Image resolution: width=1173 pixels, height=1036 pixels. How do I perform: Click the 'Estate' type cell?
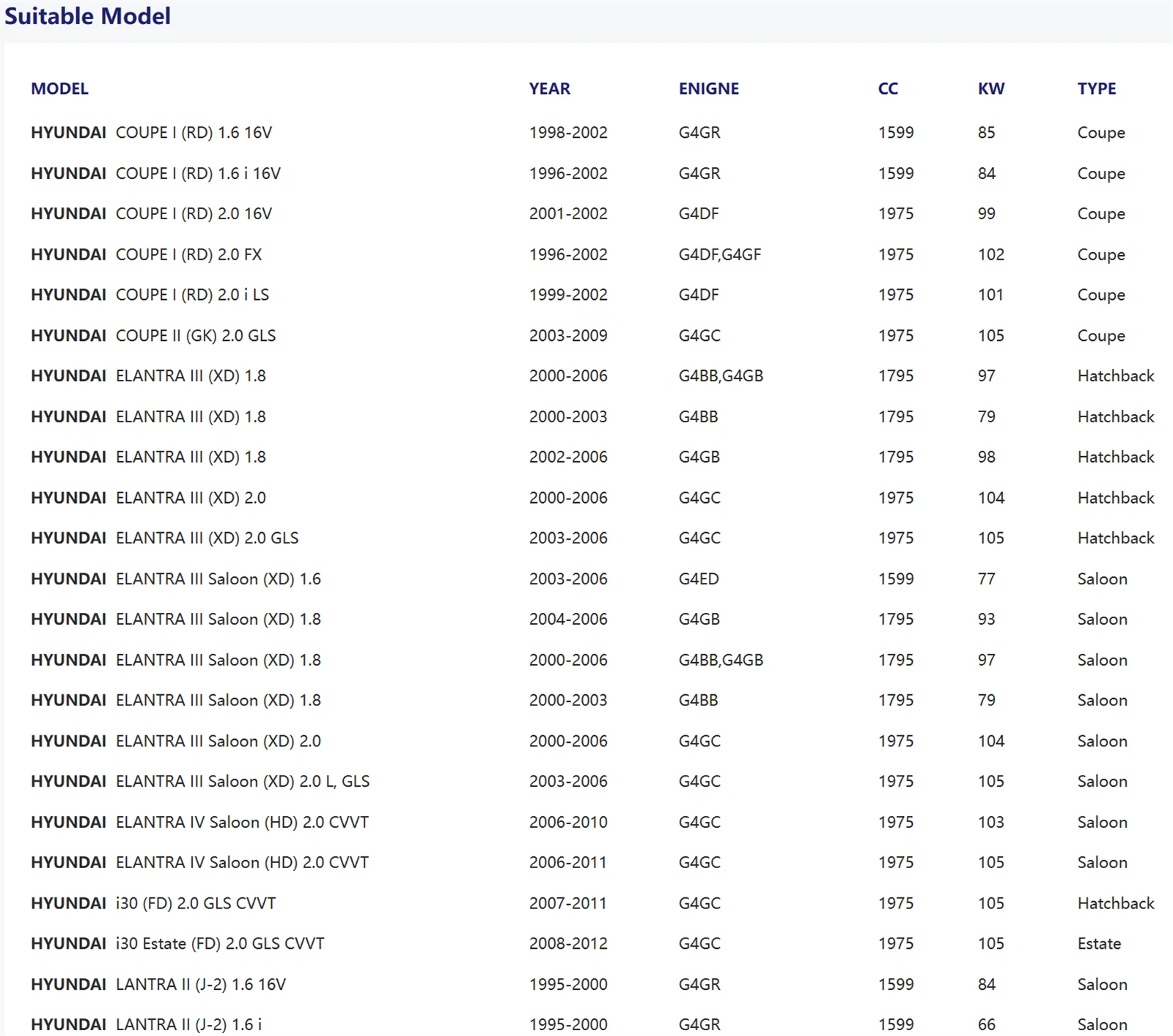tap(1099, 944)
